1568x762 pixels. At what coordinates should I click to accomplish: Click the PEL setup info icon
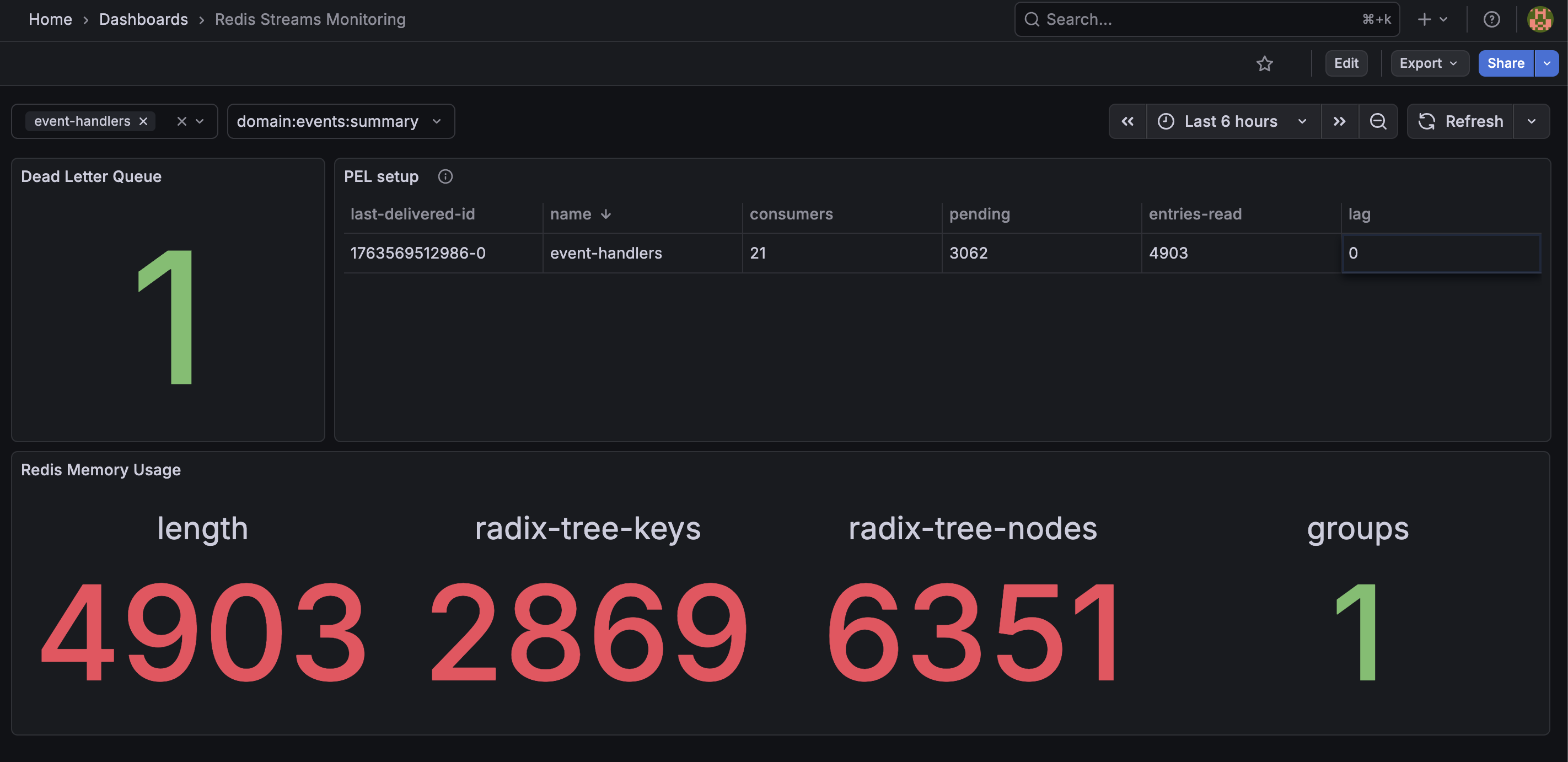445,176
